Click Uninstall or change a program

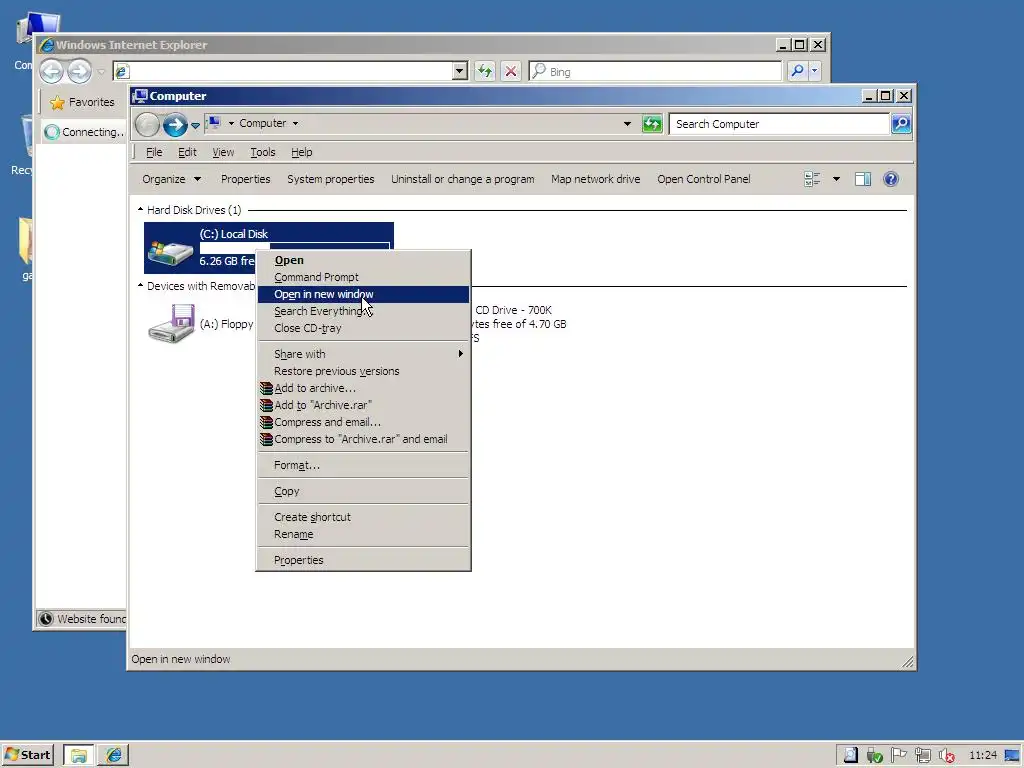[x=462, y=179]
